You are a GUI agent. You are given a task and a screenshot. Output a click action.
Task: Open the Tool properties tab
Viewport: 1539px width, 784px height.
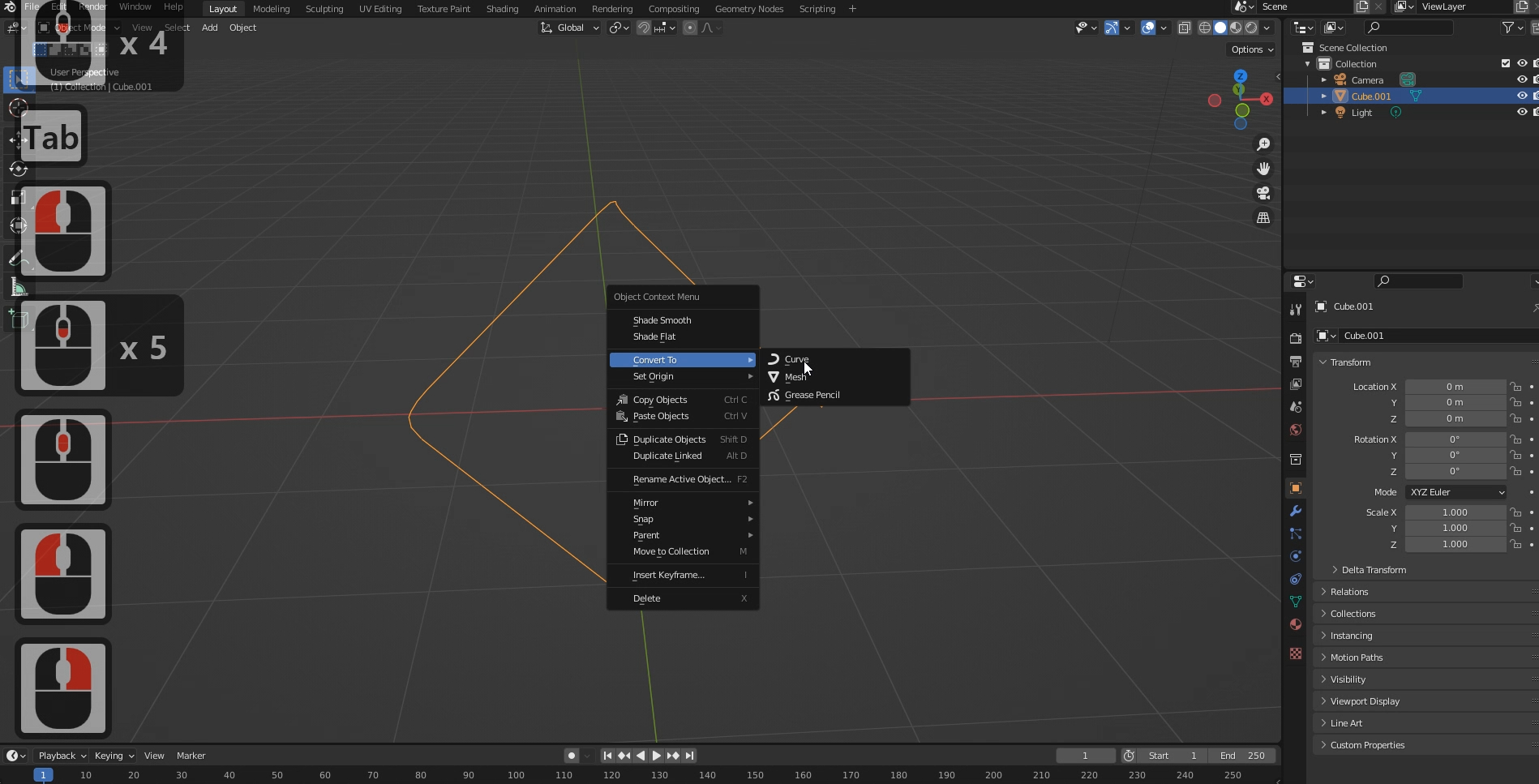click(x=1296, y=309)
